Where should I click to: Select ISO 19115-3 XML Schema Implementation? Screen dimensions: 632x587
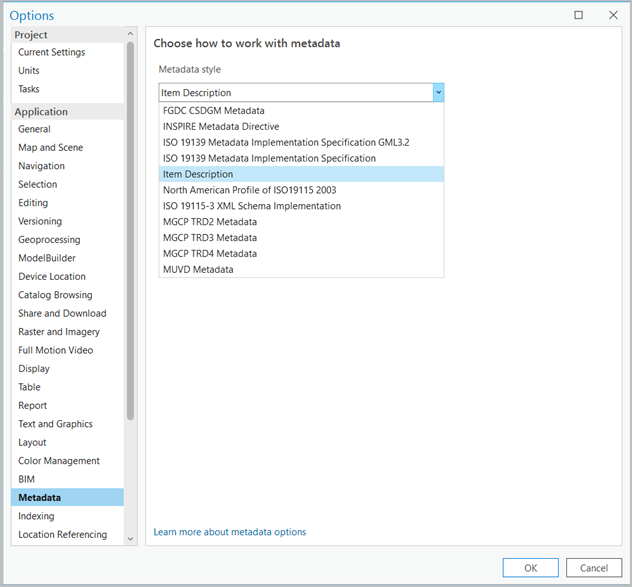click(x=251, y=206)
